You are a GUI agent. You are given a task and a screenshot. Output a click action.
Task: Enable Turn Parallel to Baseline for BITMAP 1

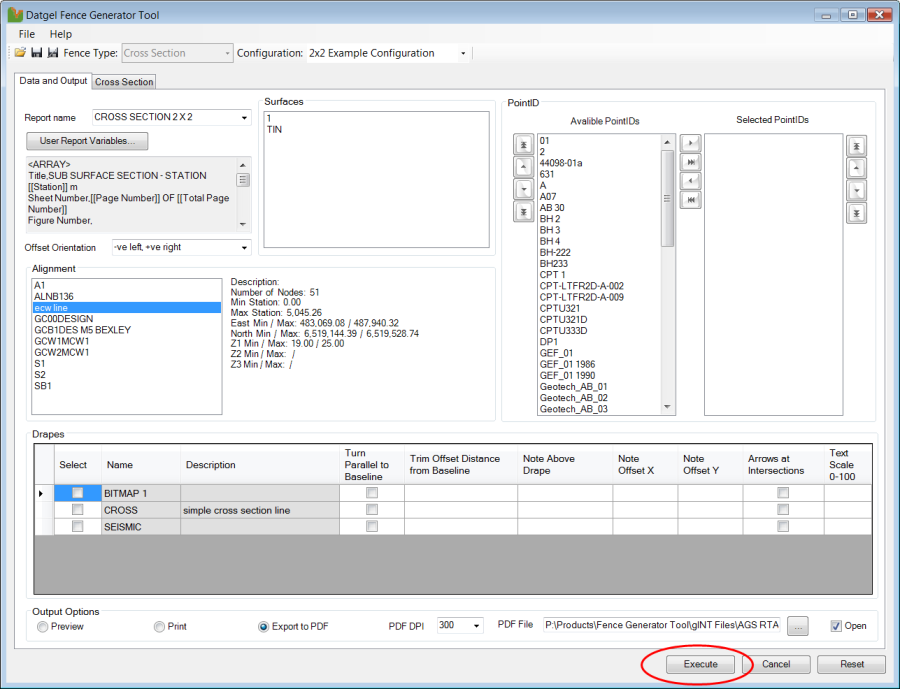pyautogui.click(x=372, y=493)
